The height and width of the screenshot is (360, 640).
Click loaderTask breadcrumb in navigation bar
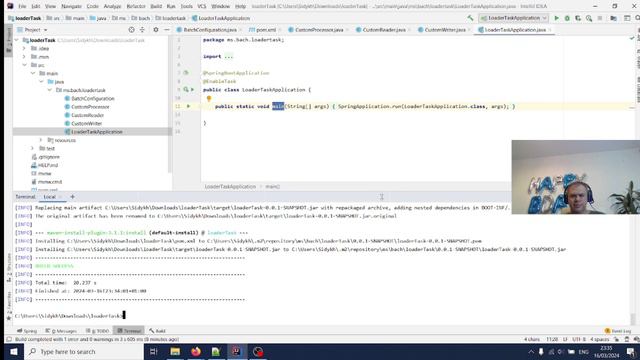pyautogui.click(x=25, y=18)
